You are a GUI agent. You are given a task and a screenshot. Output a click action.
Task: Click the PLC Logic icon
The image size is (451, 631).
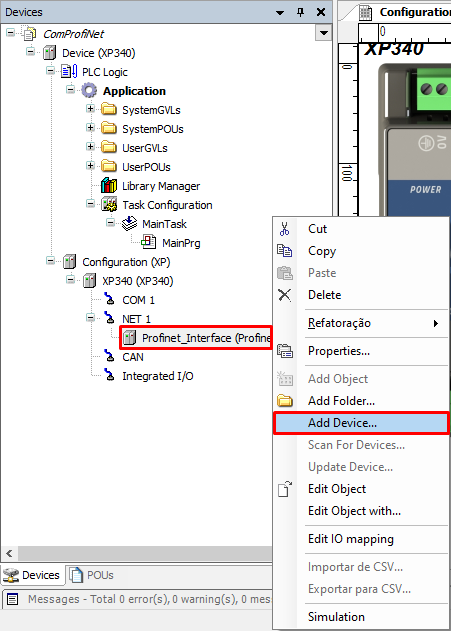coord(69,72)
